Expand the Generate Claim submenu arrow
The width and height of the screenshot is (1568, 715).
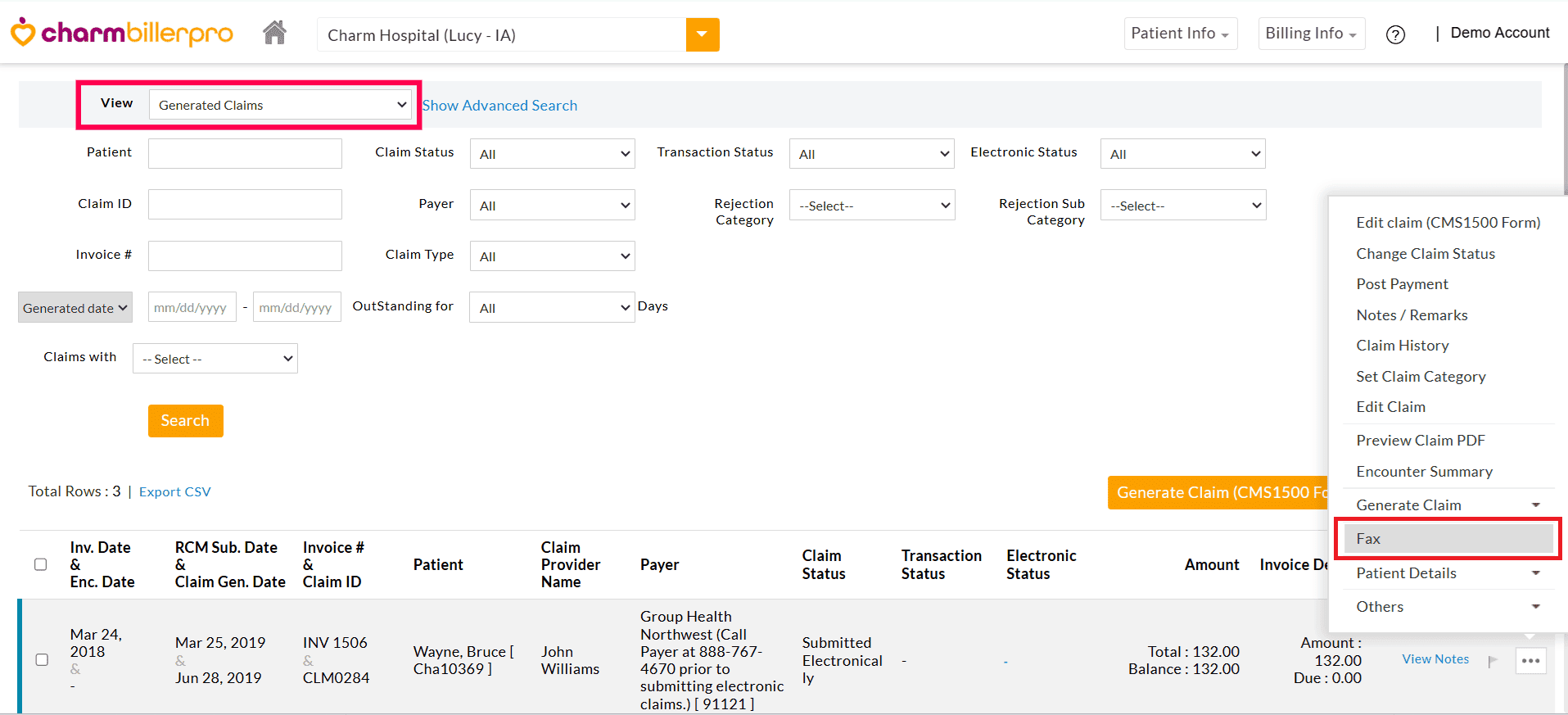point(1535,505)
